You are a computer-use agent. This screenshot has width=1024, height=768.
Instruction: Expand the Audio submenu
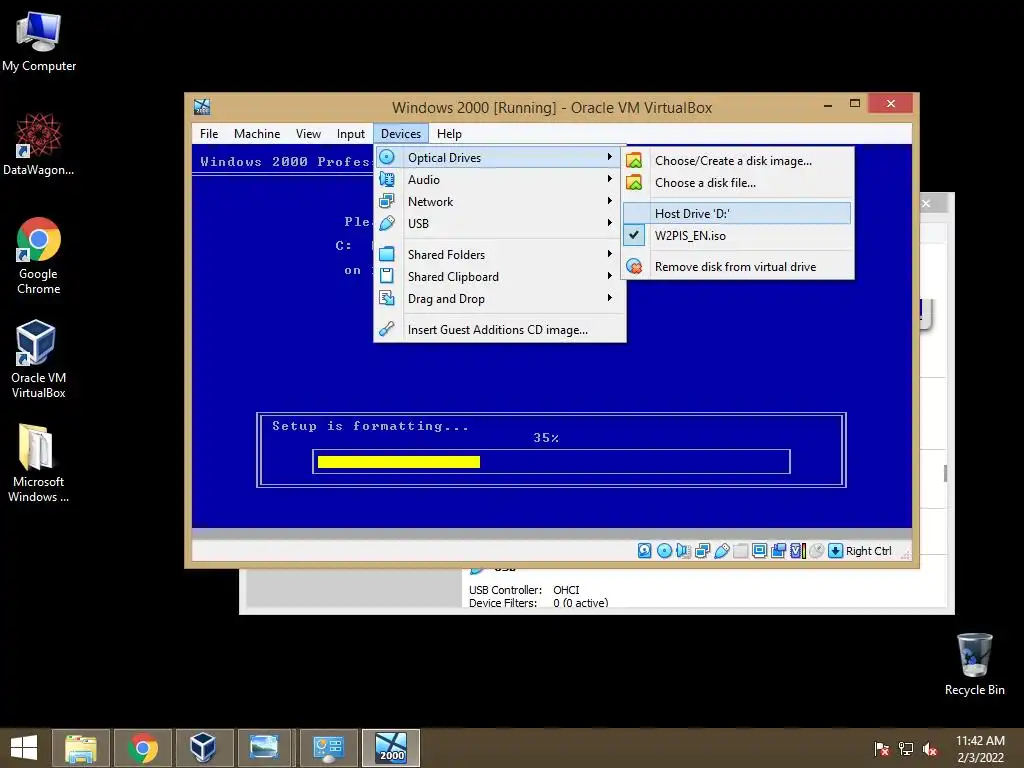pos(500,180)
